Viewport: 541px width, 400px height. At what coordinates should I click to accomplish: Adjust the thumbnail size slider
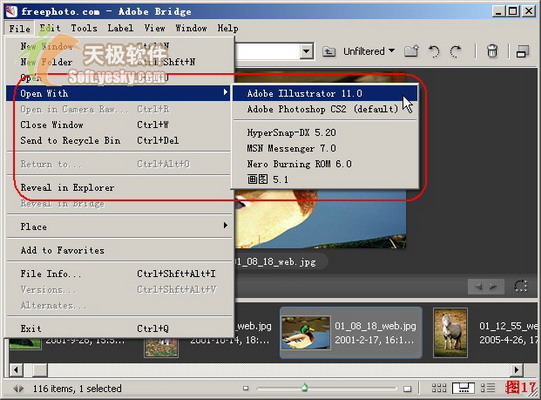pyautogui.click(x=304, y=388)
